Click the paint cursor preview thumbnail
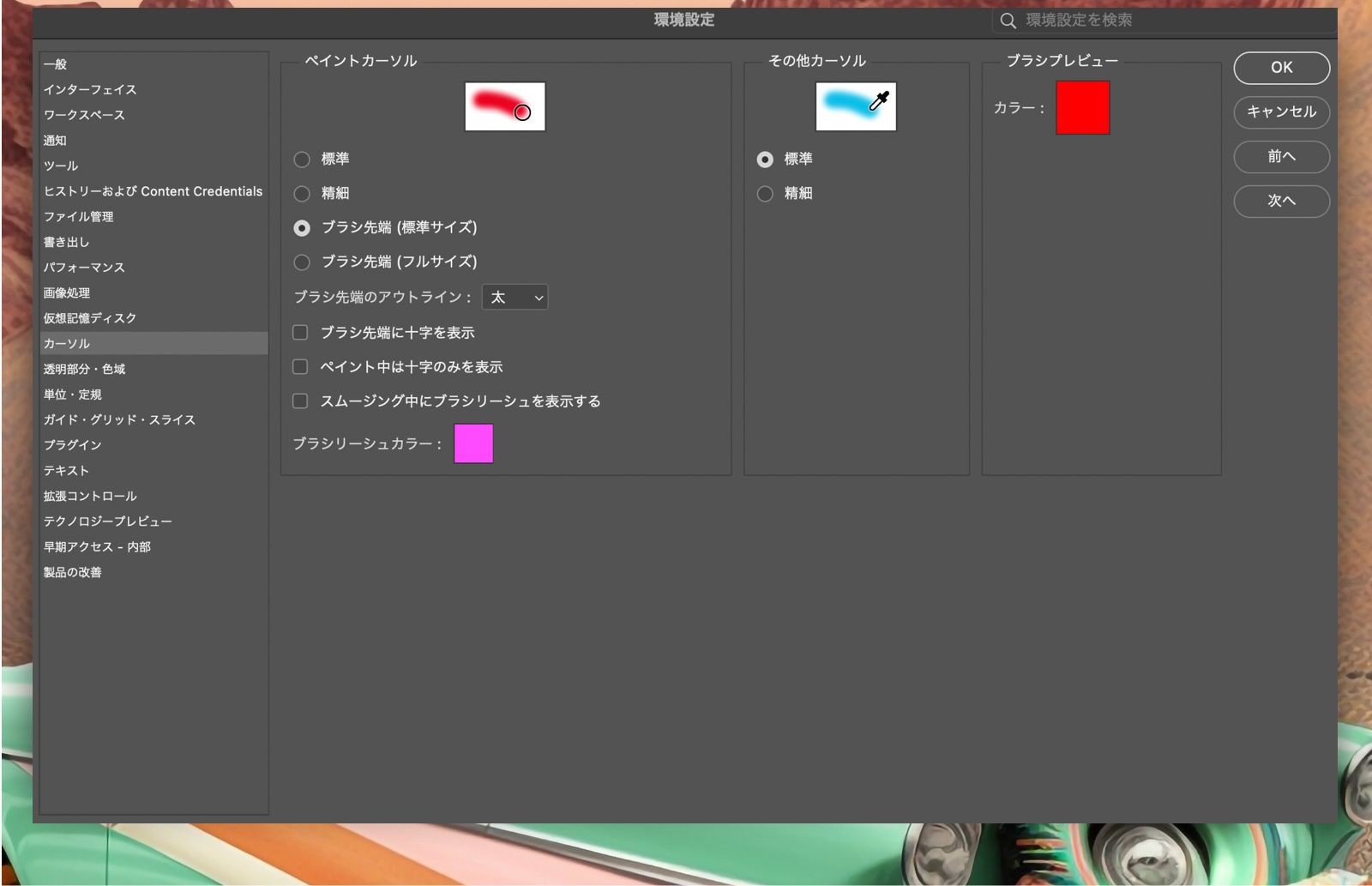Viewport: 1372px width, 886px height. click(x=505, y=106)
